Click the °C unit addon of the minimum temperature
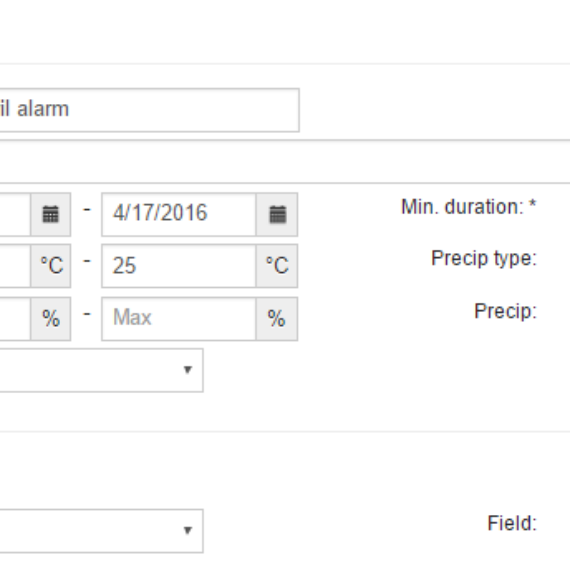 (x=51, y=266)
